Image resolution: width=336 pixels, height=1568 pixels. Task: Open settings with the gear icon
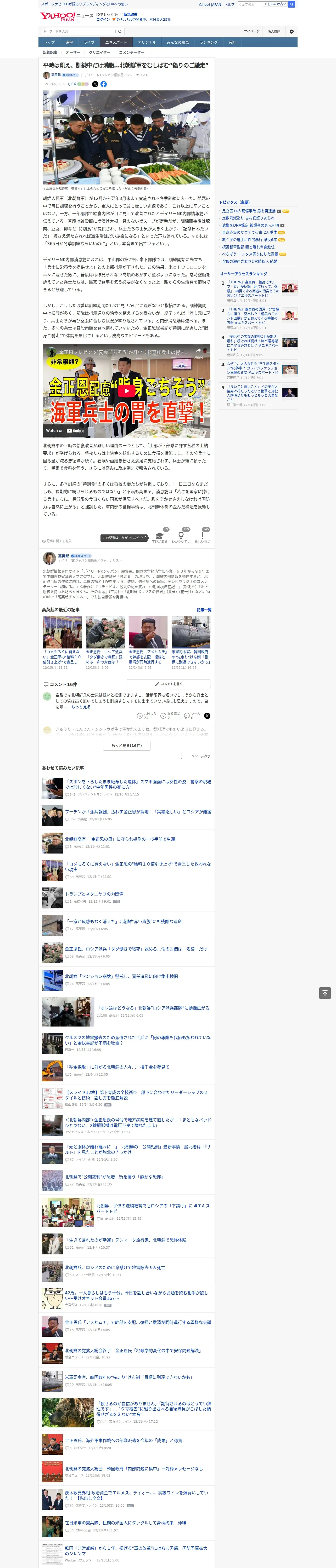click(x=292, y=32)
